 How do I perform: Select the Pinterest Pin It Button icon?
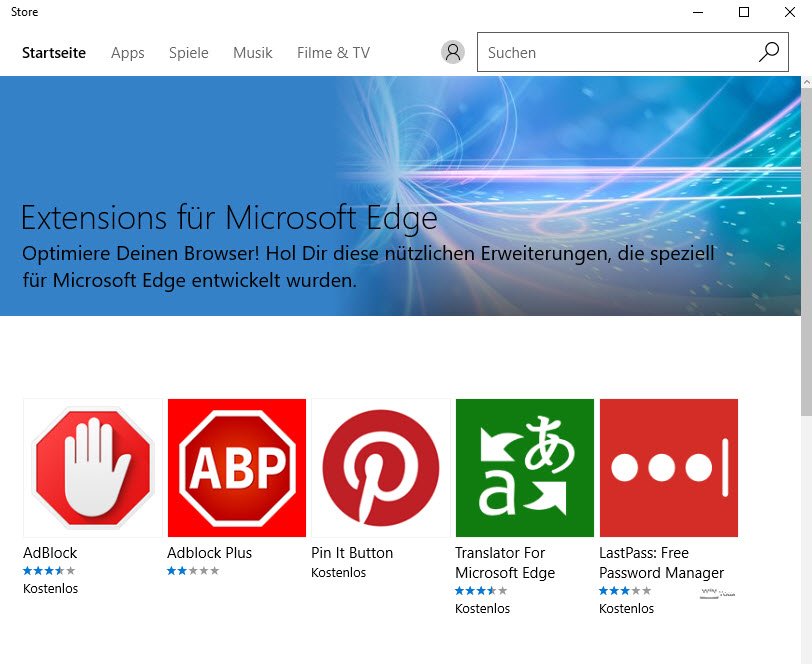click(x=381, y=468)
